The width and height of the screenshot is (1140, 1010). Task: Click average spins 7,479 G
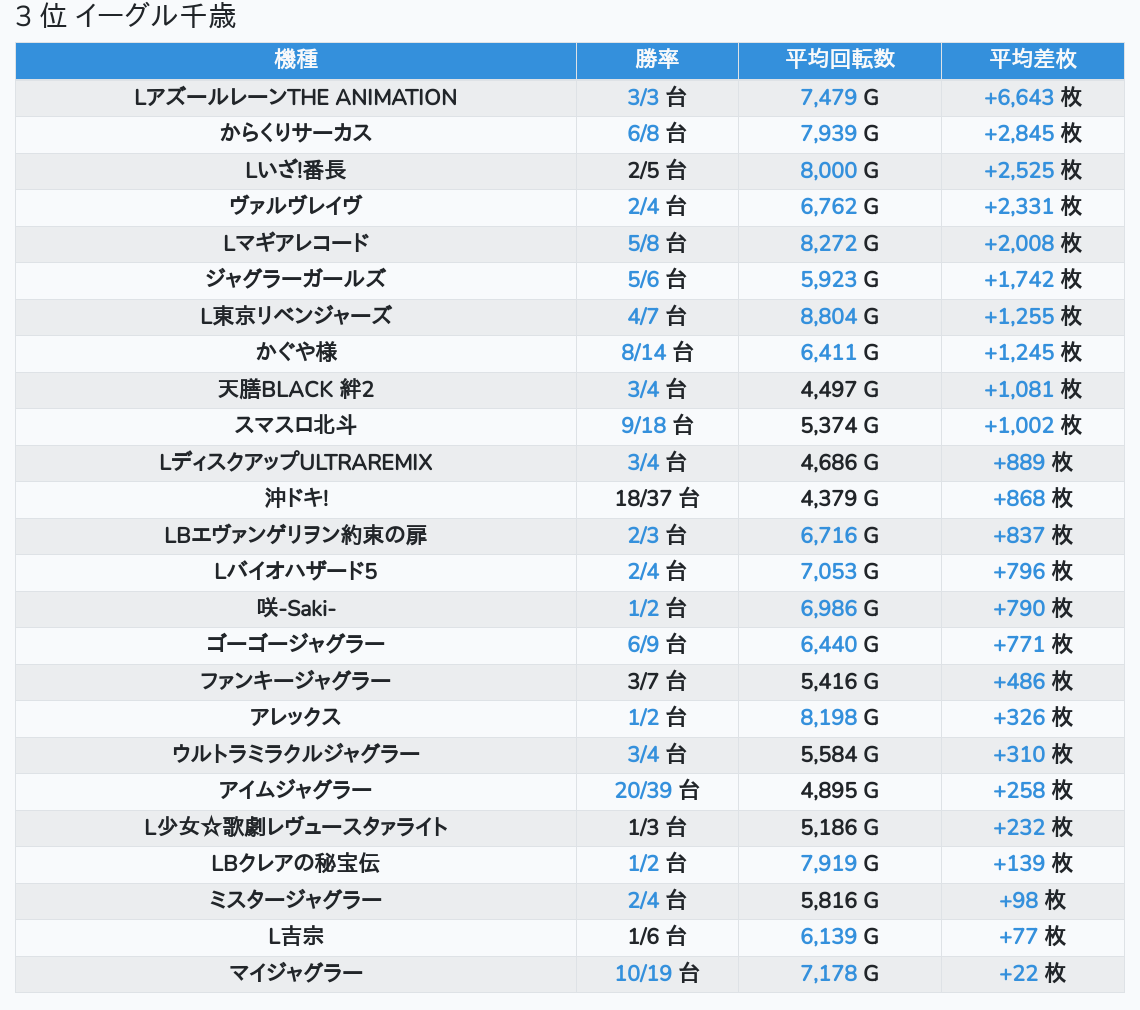(840, 97)
